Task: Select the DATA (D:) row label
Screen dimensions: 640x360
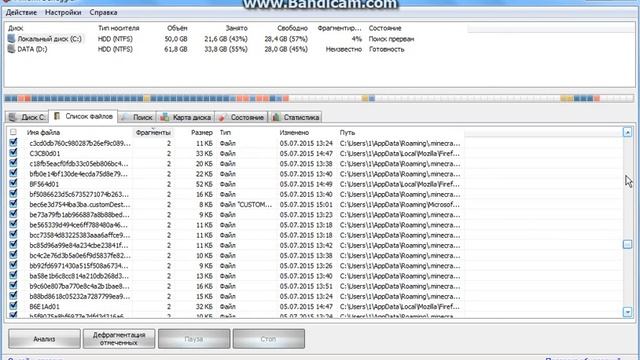Action: pyautogui.click(x=32, y=49)
